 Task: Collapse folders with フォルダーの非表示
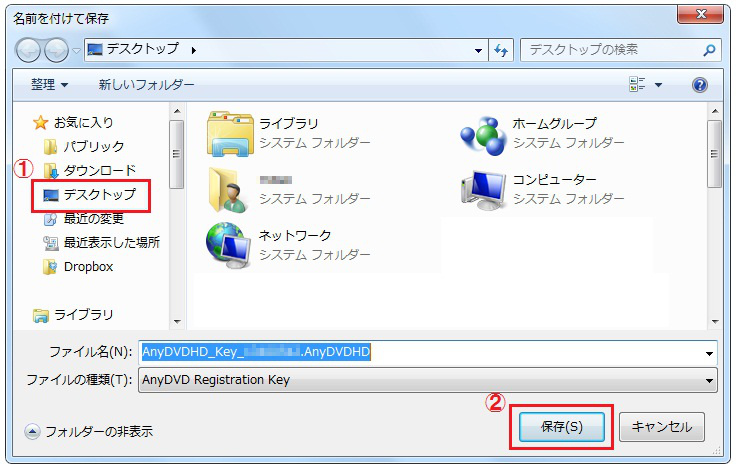click(x=89, y=431)
